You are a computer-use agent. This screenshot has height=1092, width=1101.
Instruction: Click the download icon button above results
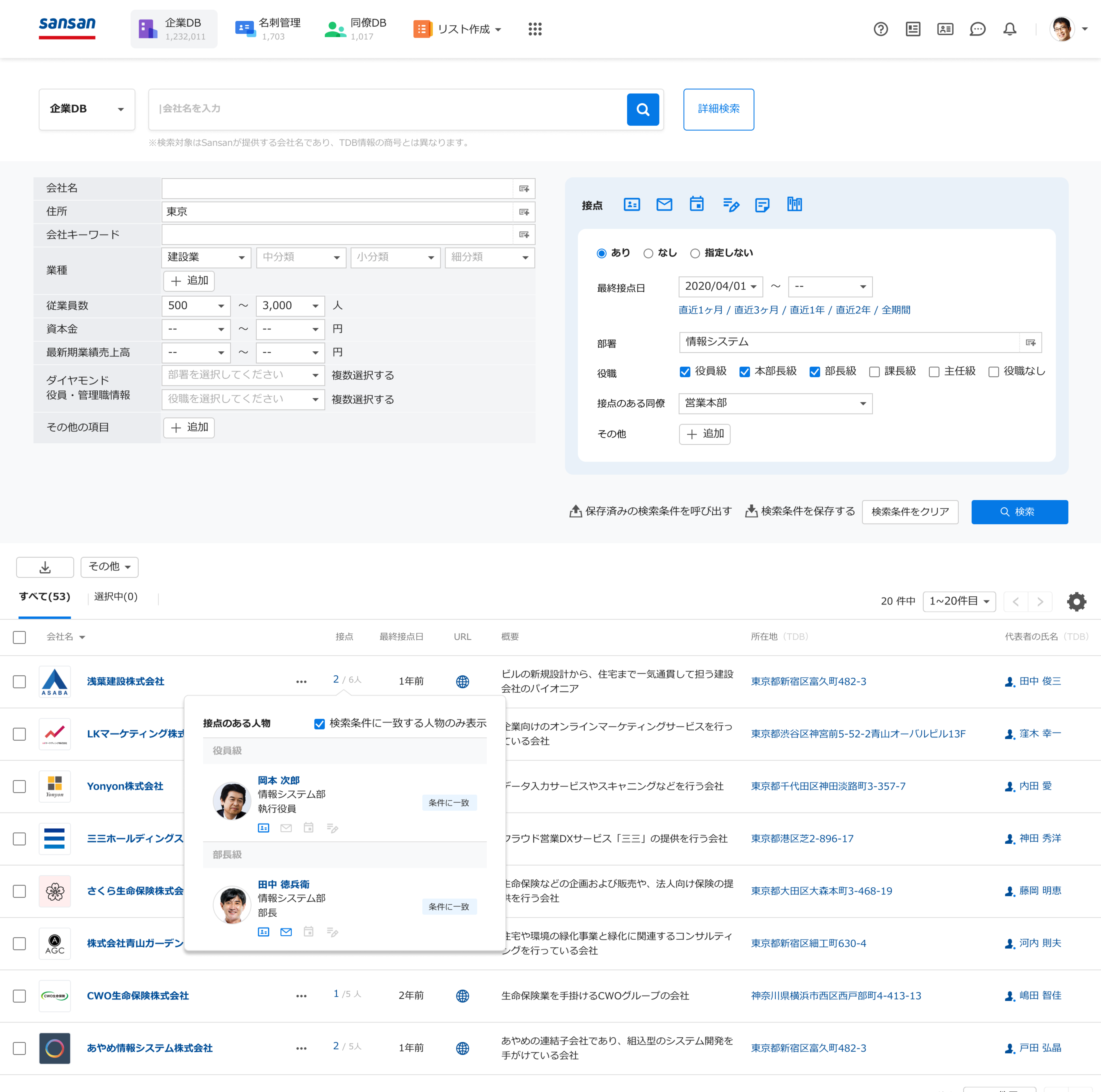45,567
